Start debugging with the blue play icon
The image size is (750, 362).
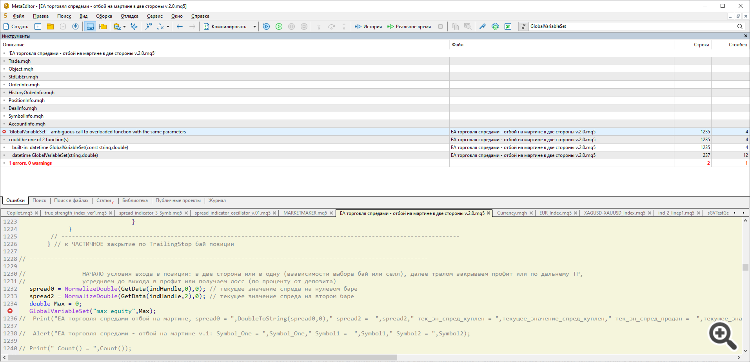[267, 27]
